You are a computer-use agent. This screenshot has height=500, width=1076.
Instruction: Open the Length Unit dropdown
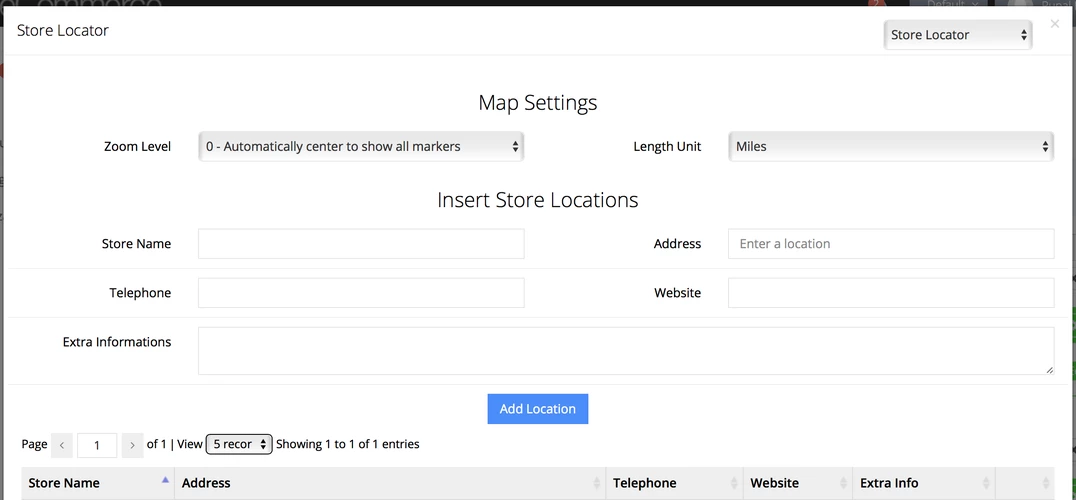(891, 146)
